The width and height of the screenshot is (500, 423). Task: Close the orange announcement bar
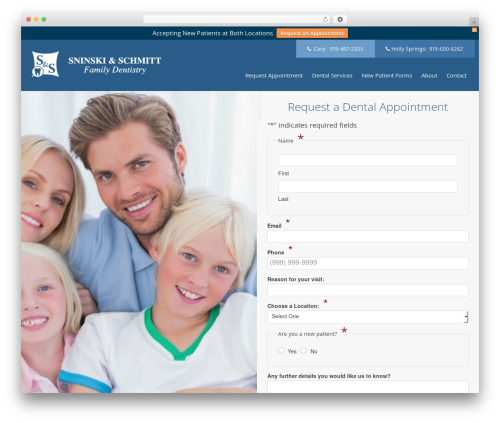click(x=474, y=30)
